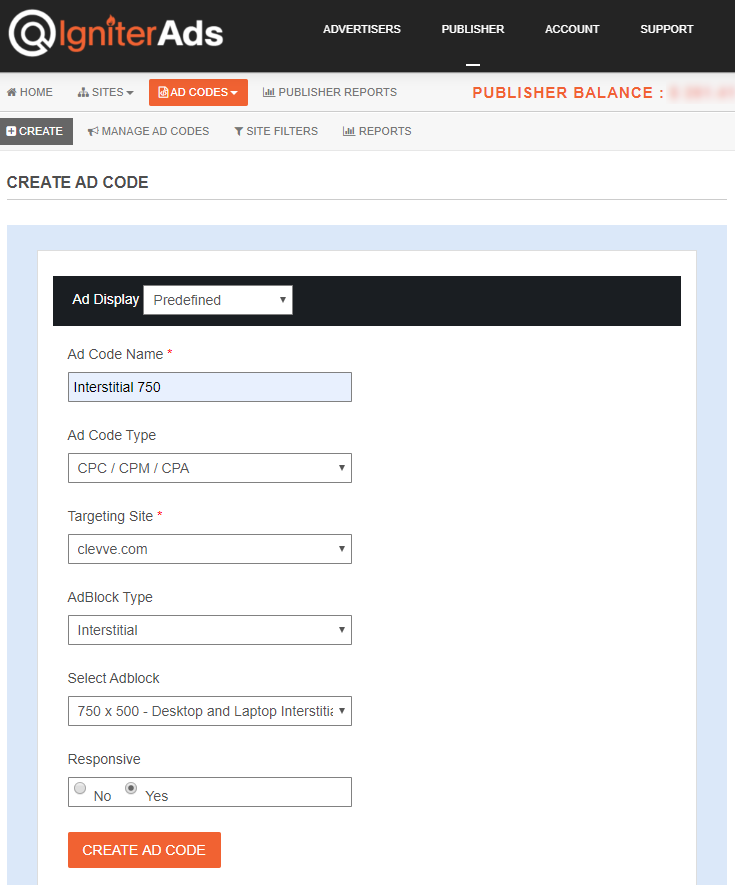This screenshot has width=735, height=885.
Task: Open the Advertisers menu
Action: (362, 29)
